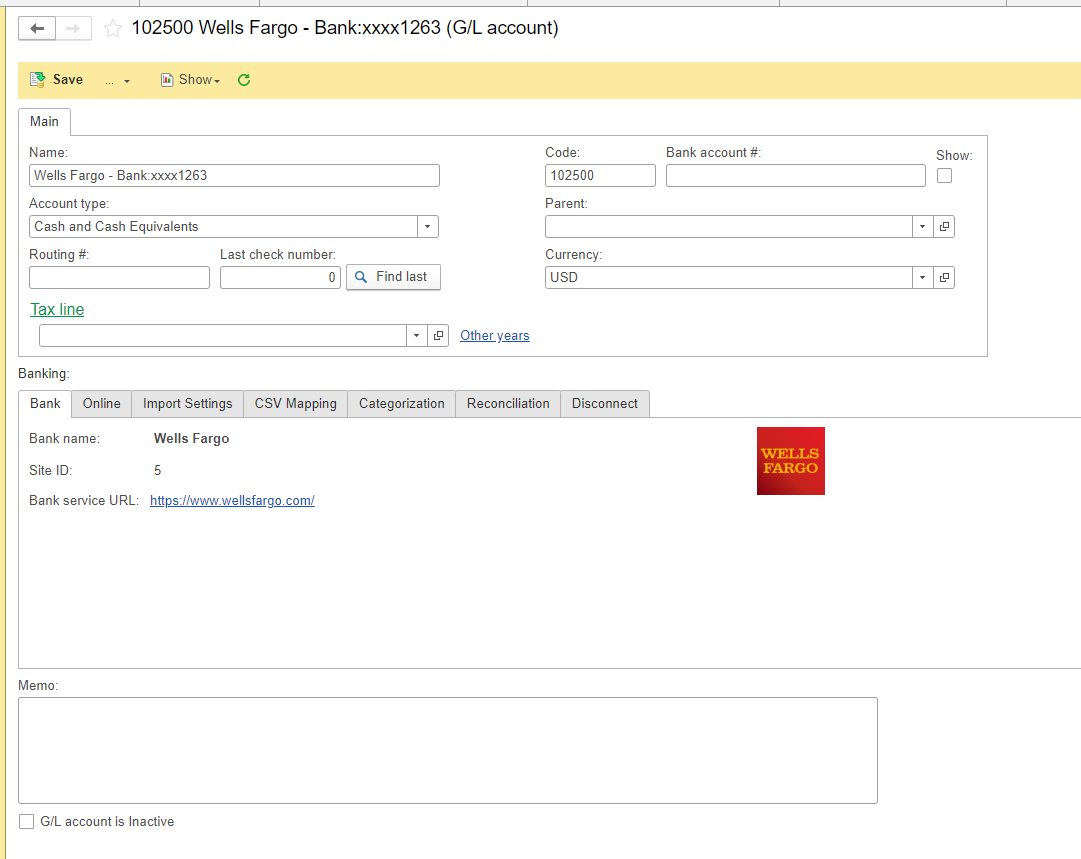Click the Routing # field
1081x859 pixels.
pos(119,278)
